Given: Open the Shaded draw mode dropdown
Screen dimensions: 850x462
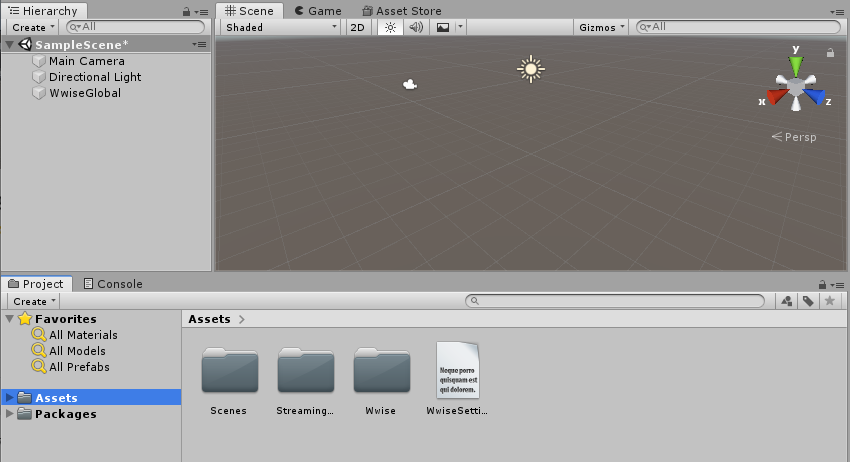Looking at the screenshot, I should tap(280, 27).
